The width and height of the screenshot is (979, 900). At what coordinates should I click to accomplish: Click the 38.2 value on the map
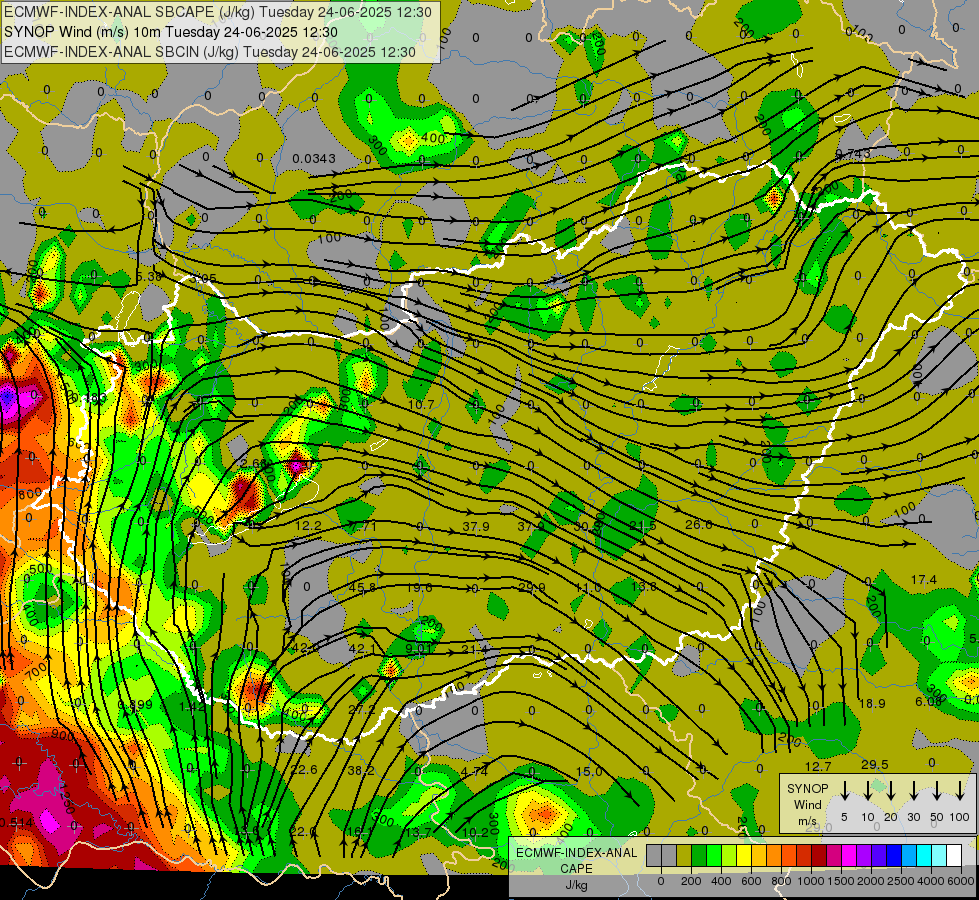[361, 771]
